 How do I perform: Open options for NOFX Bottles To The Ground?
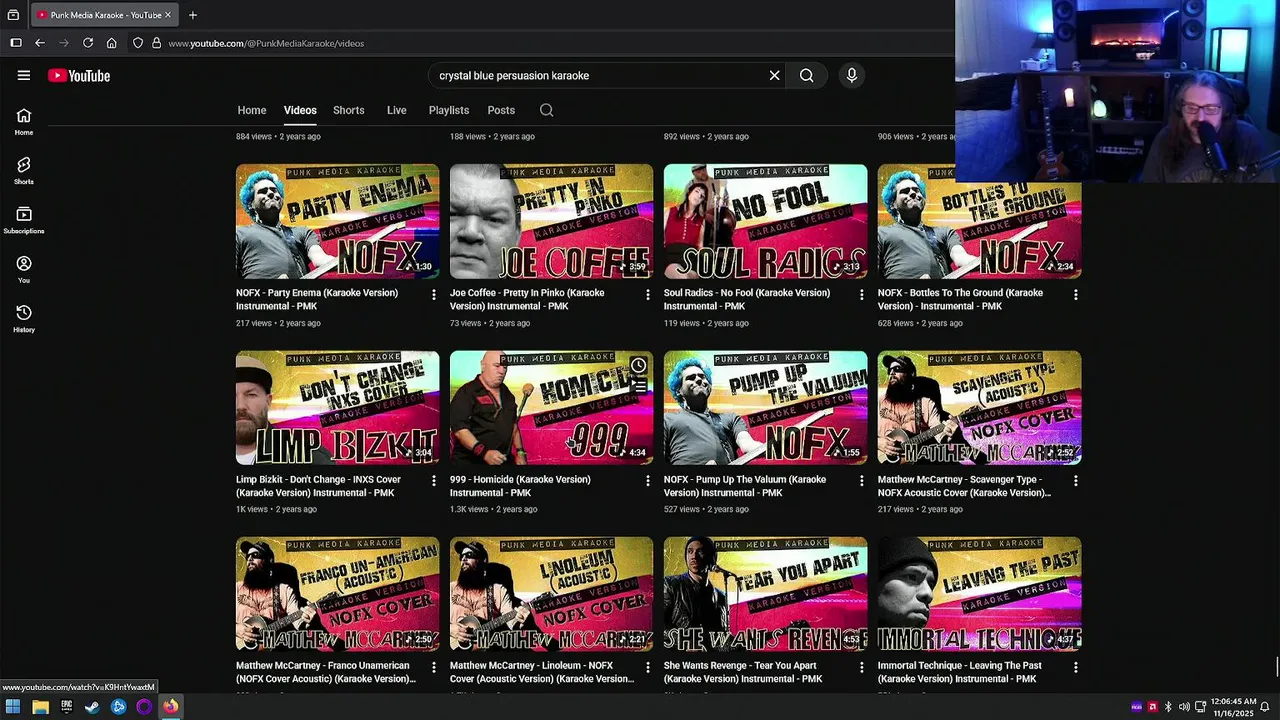tap(1075, 295)
